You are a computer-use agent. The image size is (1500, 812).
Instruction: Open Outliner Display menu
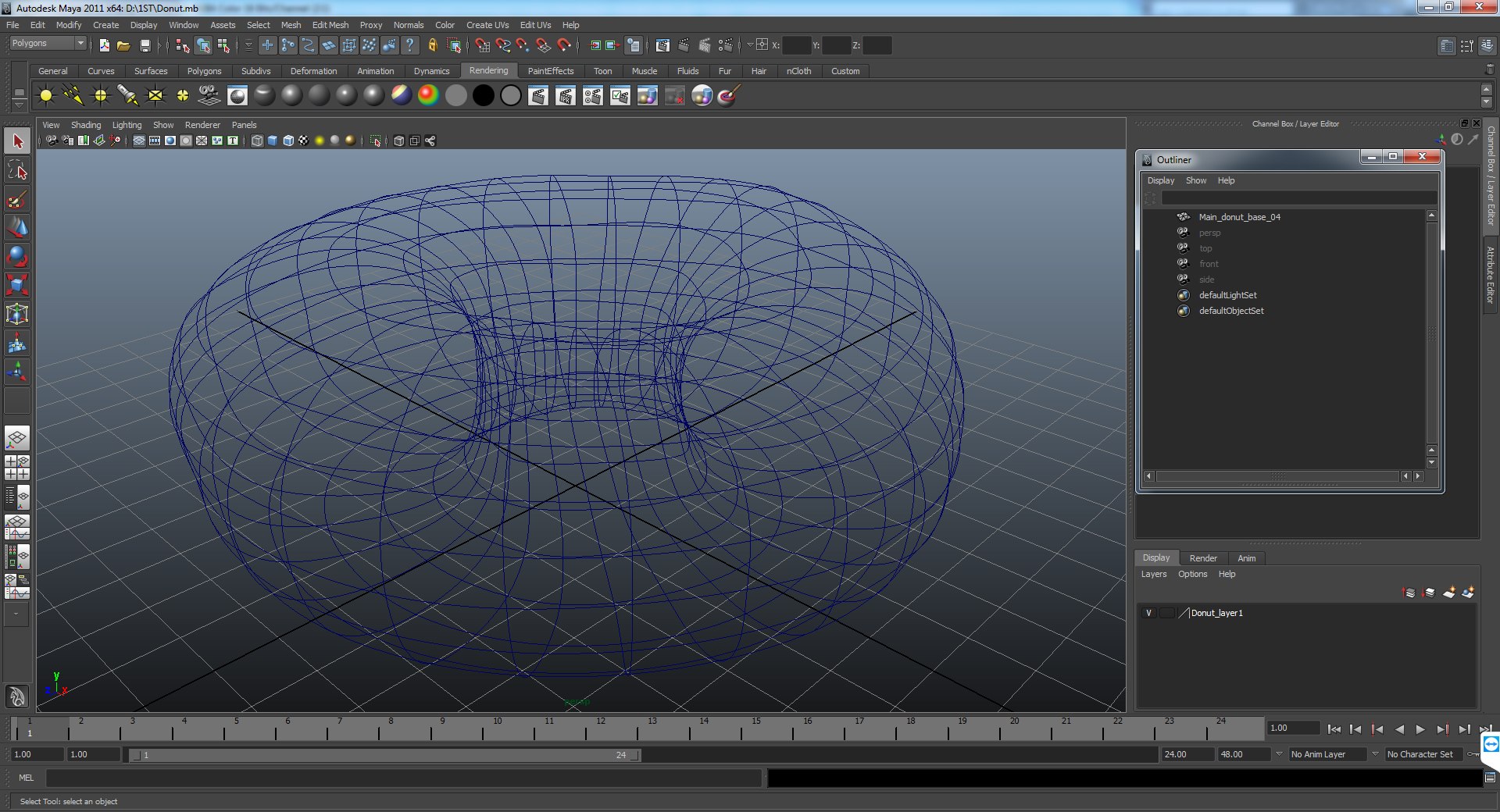coord(1161,180)
